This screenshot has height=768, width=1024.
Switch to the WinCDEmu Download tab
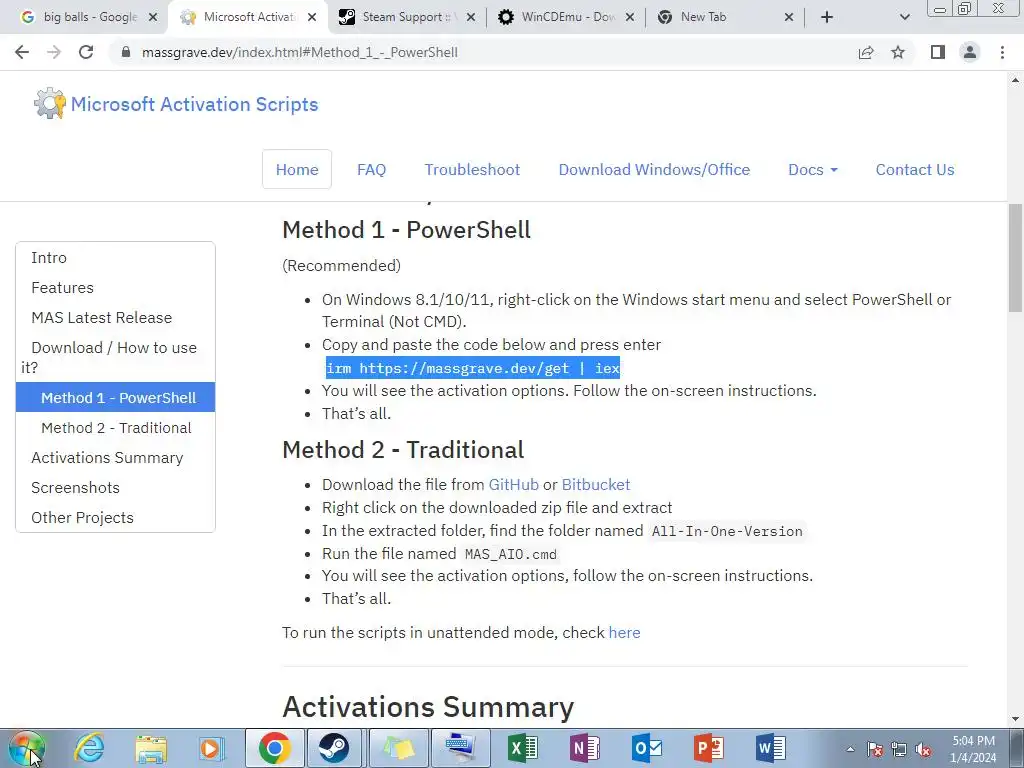coord(565,17)
